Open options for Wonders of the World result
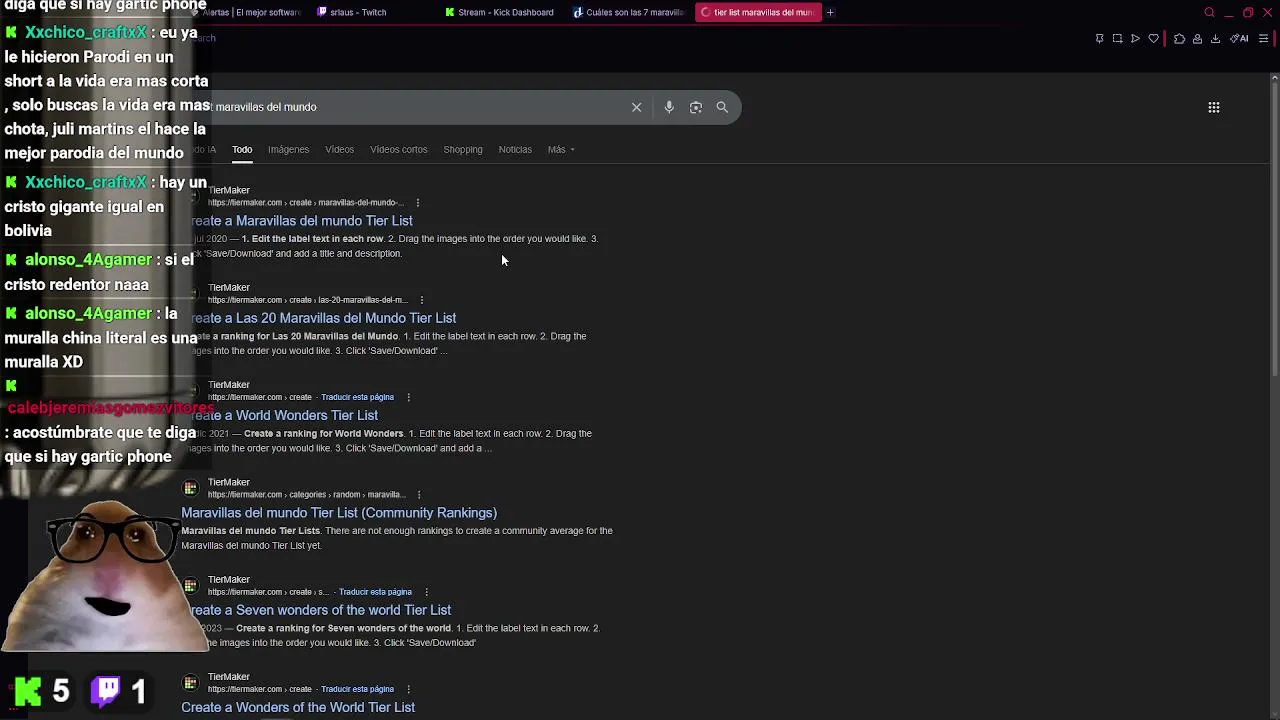 (408, 689)
